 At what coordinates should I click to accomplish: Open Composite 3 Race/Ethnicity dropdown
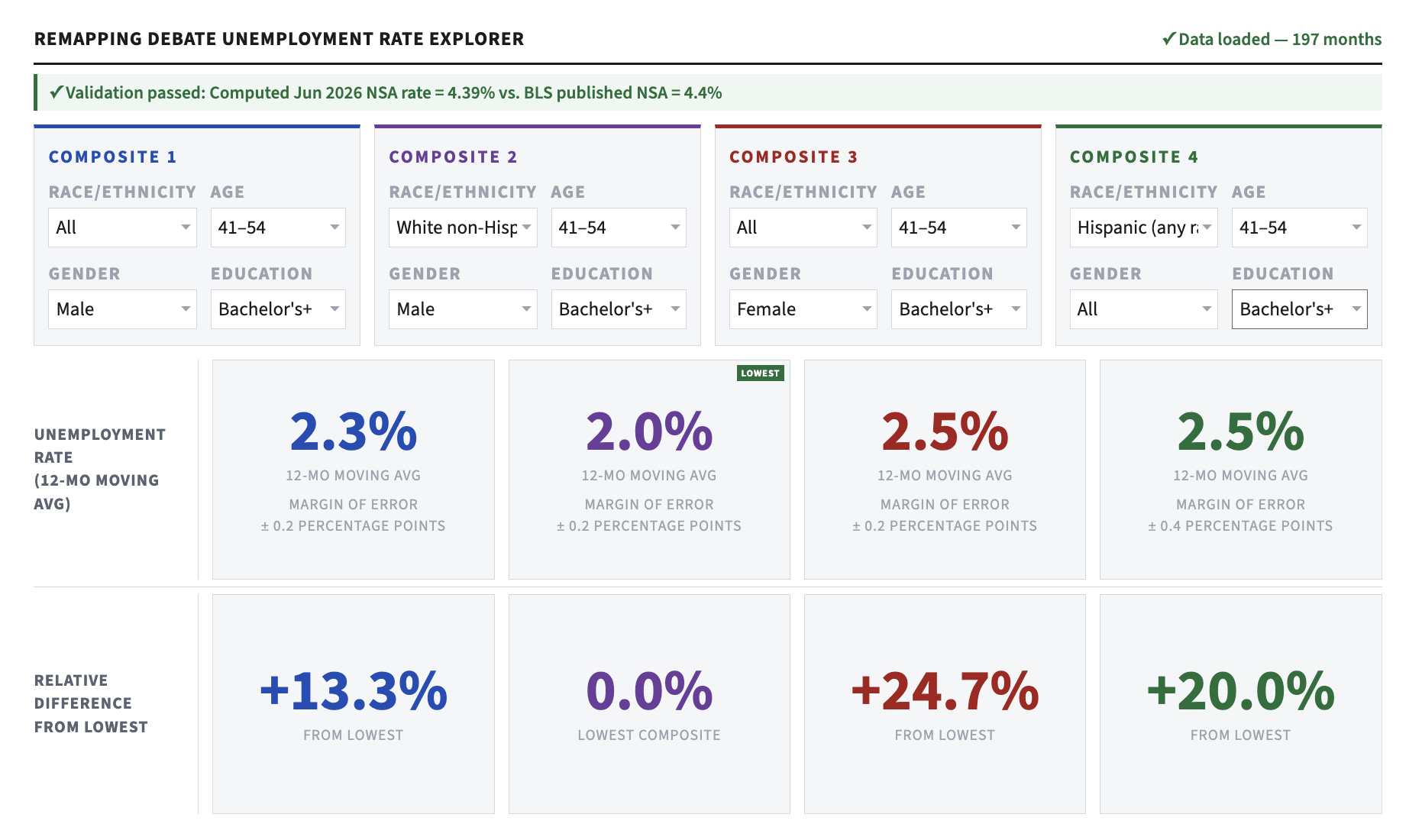tap(803, 228)
